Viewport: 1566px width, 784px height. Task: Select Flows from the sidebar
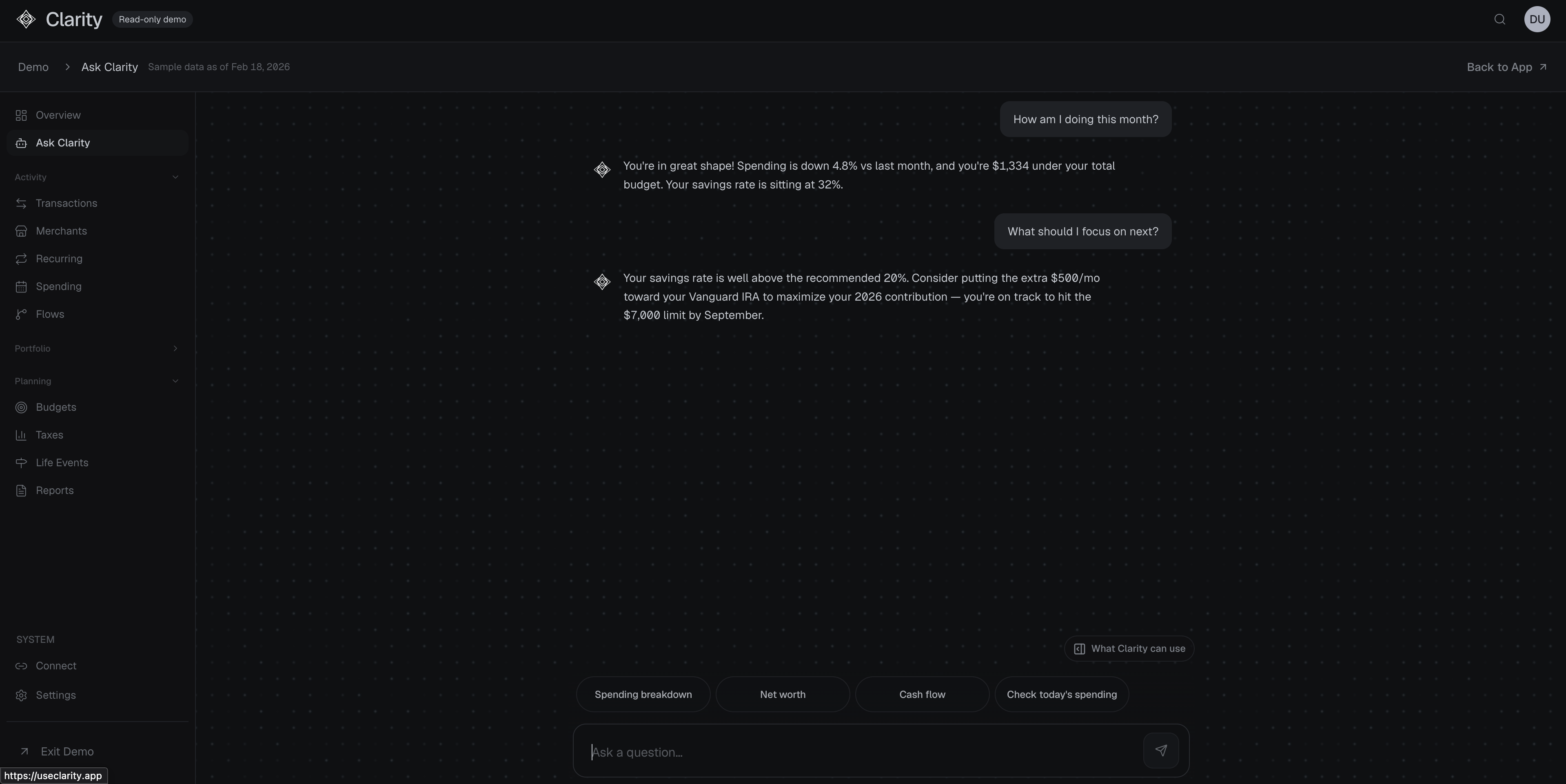pyautogui.click(x=50, y=314)
